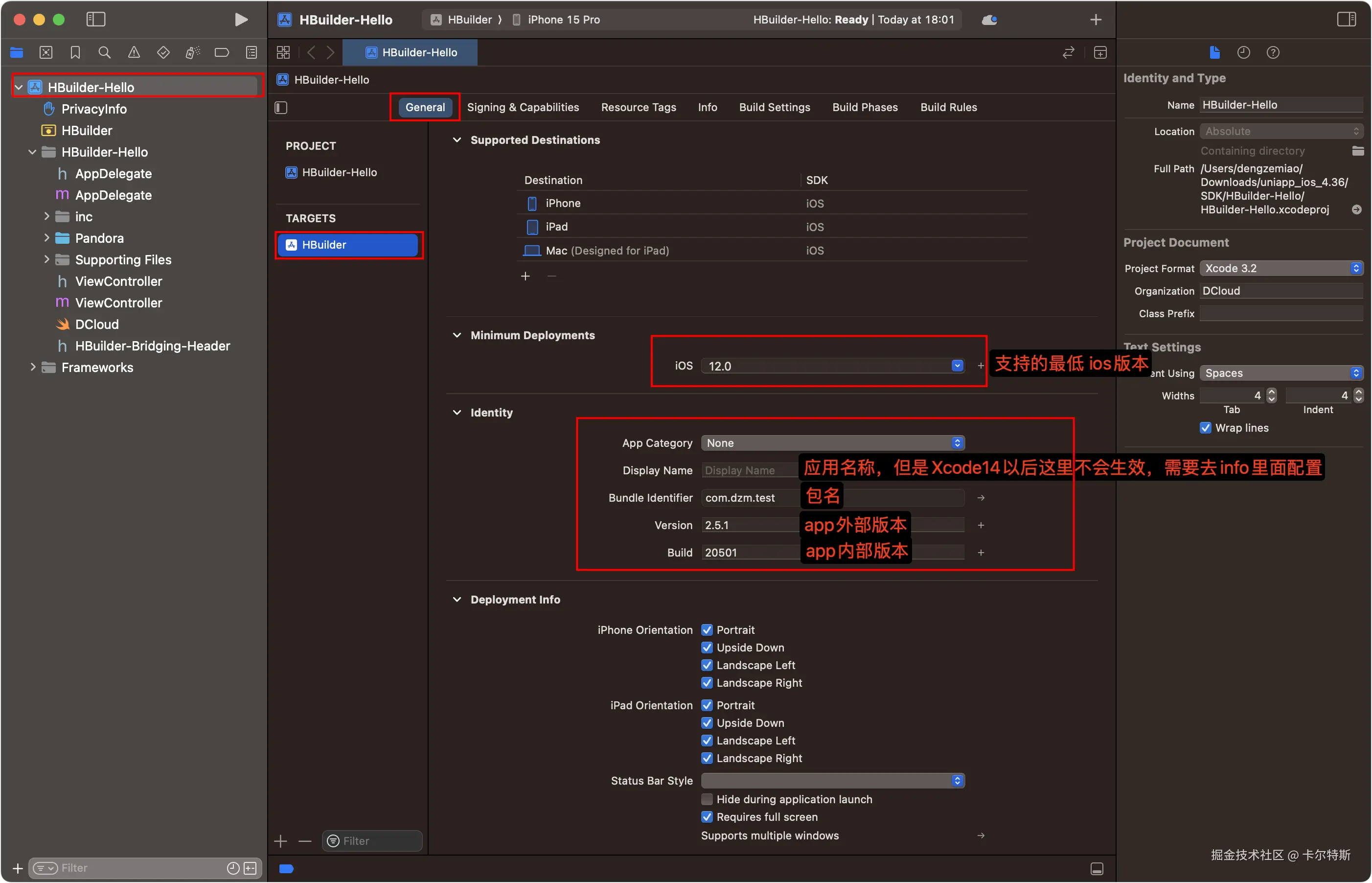This screenshot has height=883, width=1372.
Task: Show the Breakpoint navigator icon
Action: 222,53
